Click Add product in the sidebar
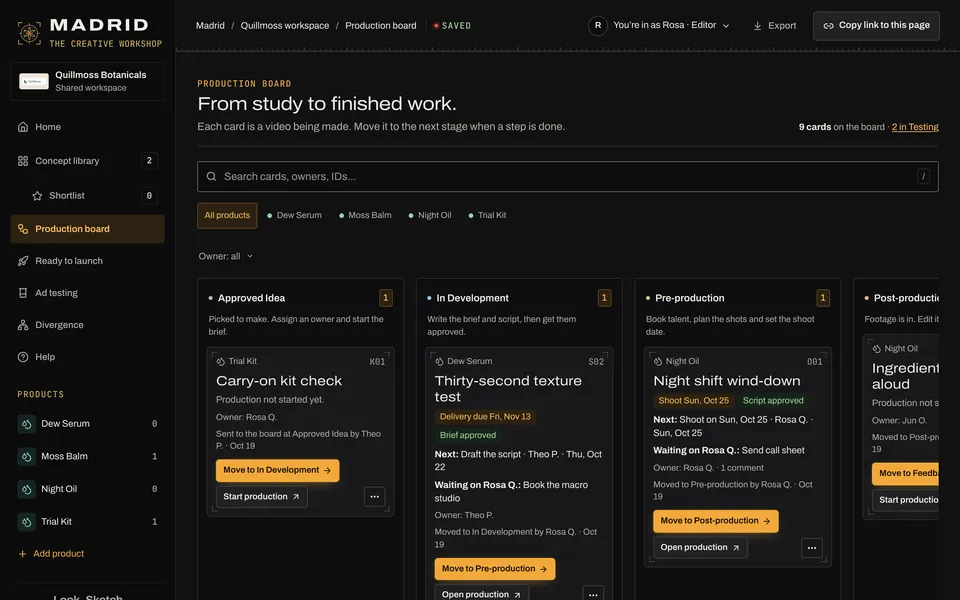 pos(51,553)
